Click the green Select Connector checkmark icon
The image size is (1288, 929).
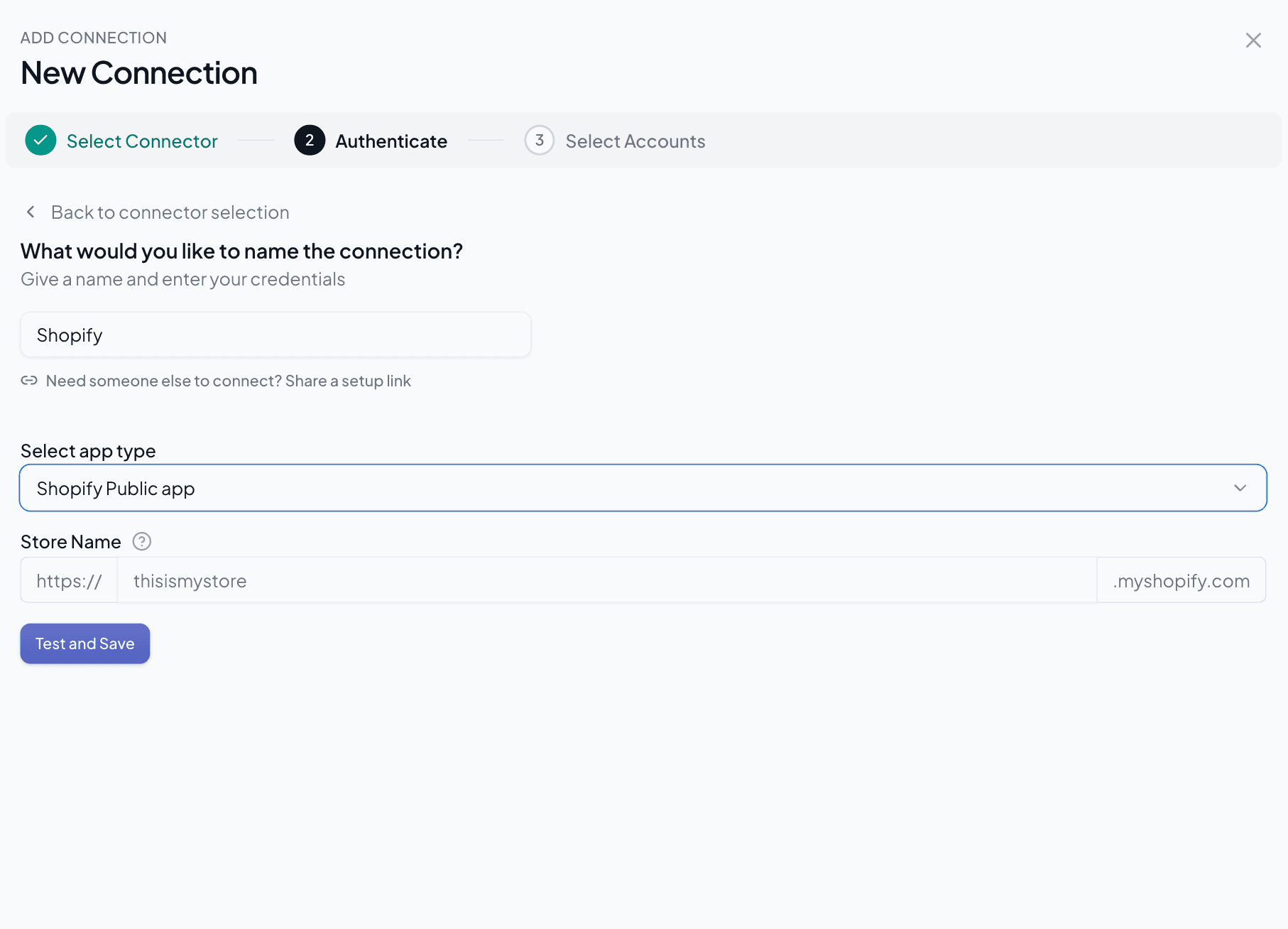click(40, 141)
